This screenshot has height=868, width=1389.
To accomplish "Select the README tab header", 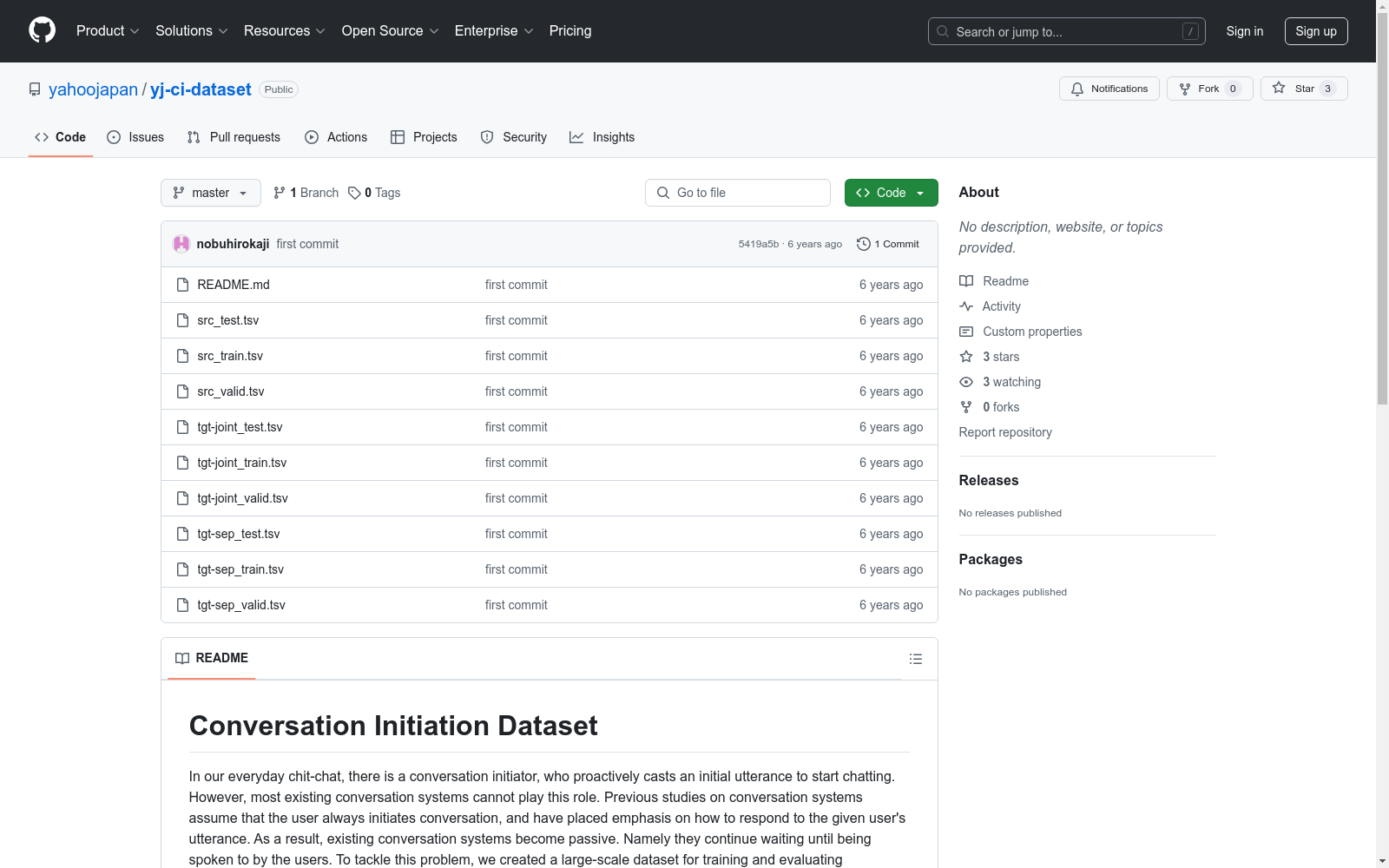I will (x=212, y=658).
